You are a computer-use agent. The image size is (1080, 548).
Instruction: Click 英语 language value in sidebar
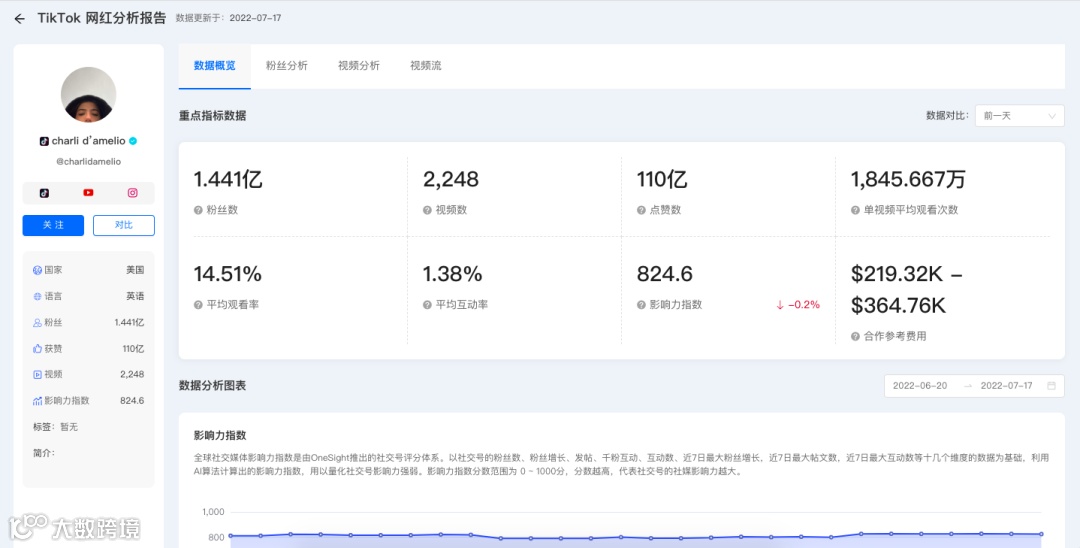(135, 296)
